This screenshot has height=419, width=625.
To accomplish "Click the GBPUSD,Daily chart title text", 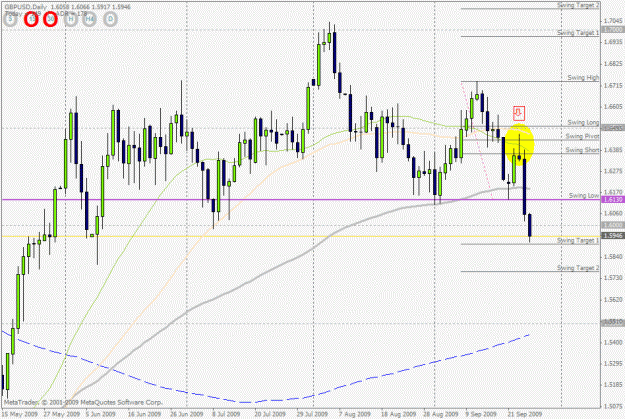I will [26, 7].
